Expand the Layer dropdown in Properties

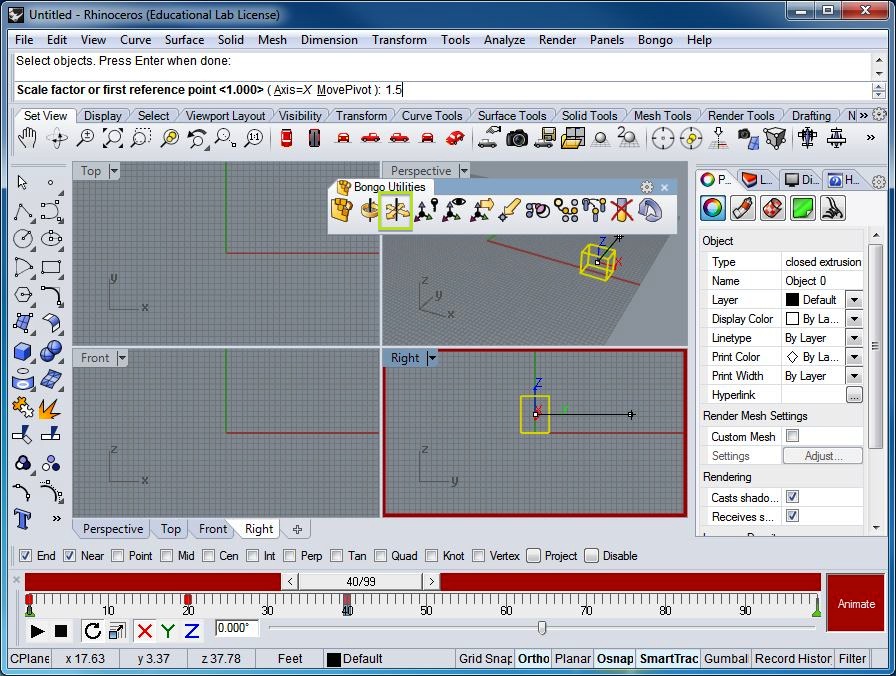(x=854, y=300)
